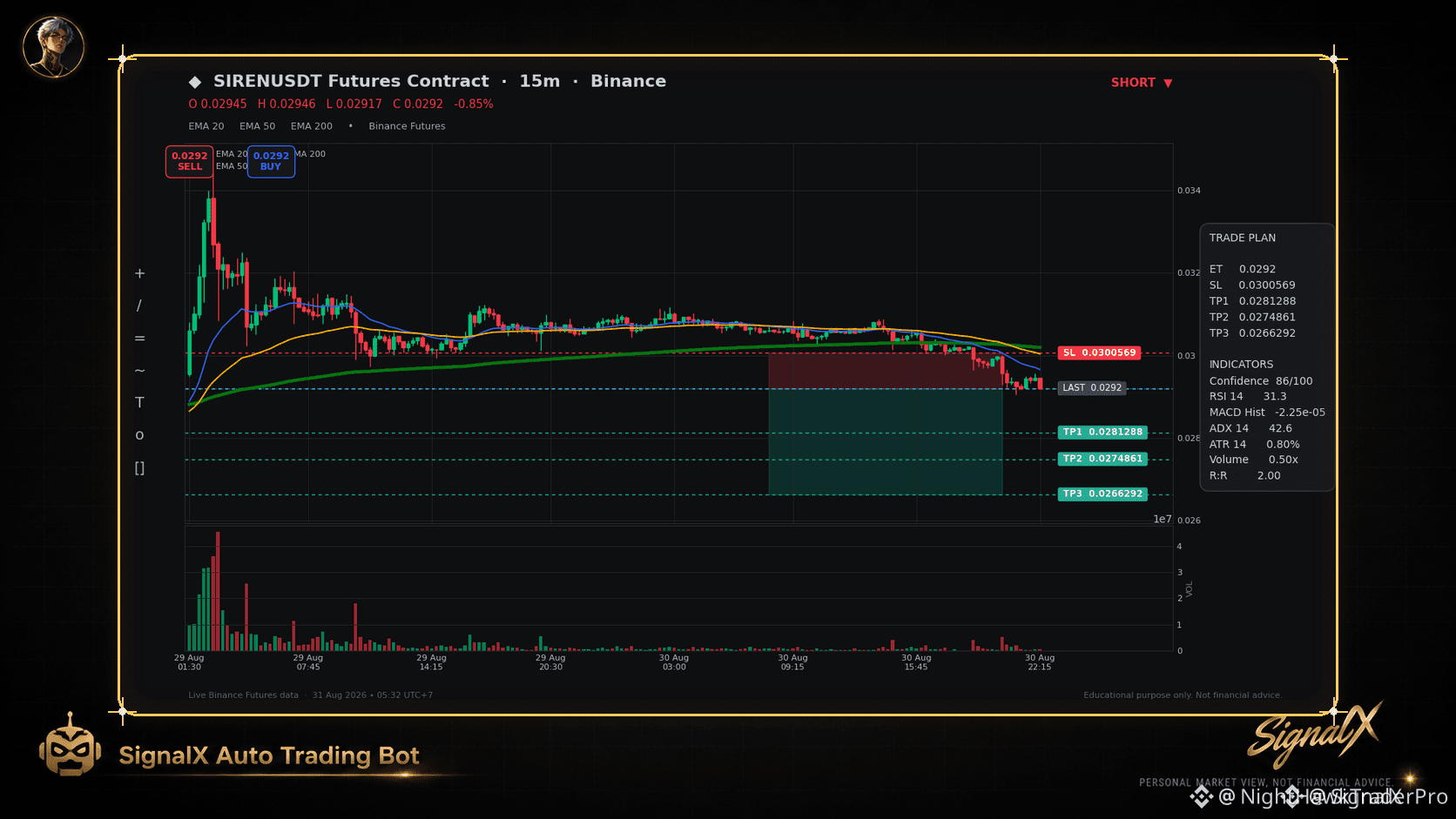Click the red 0.0292 SELL button
The image size is (1456, 819).
(x=190, y=161)
